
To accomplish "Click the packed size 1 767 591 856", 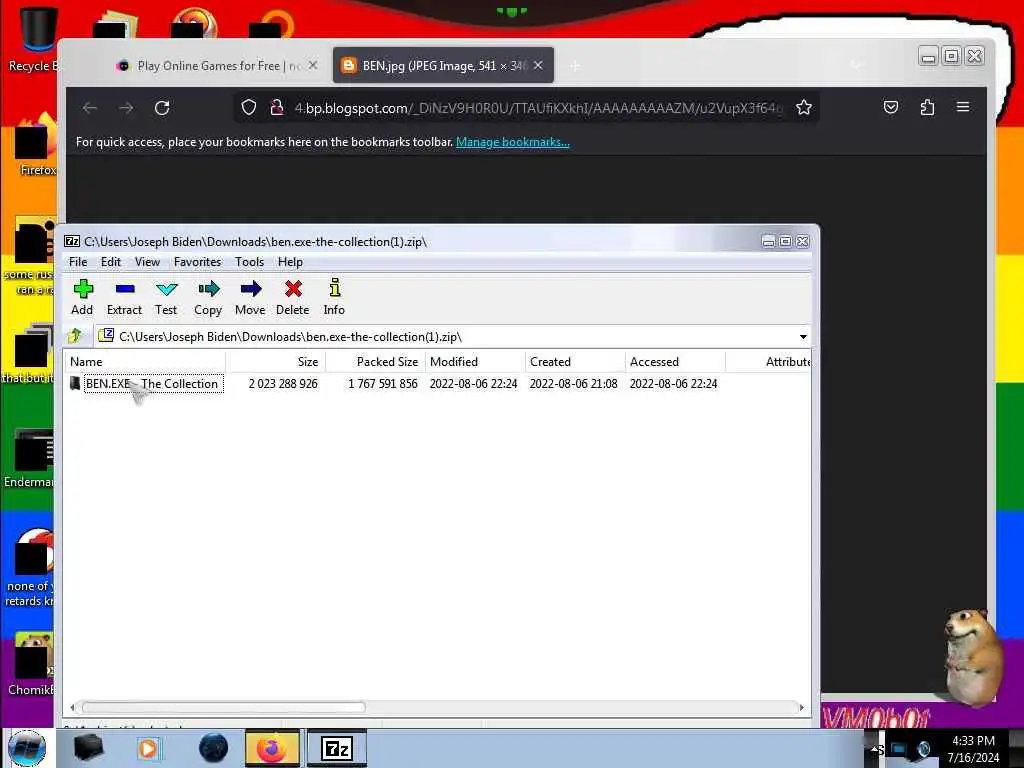I will click(x=383, y=384).
